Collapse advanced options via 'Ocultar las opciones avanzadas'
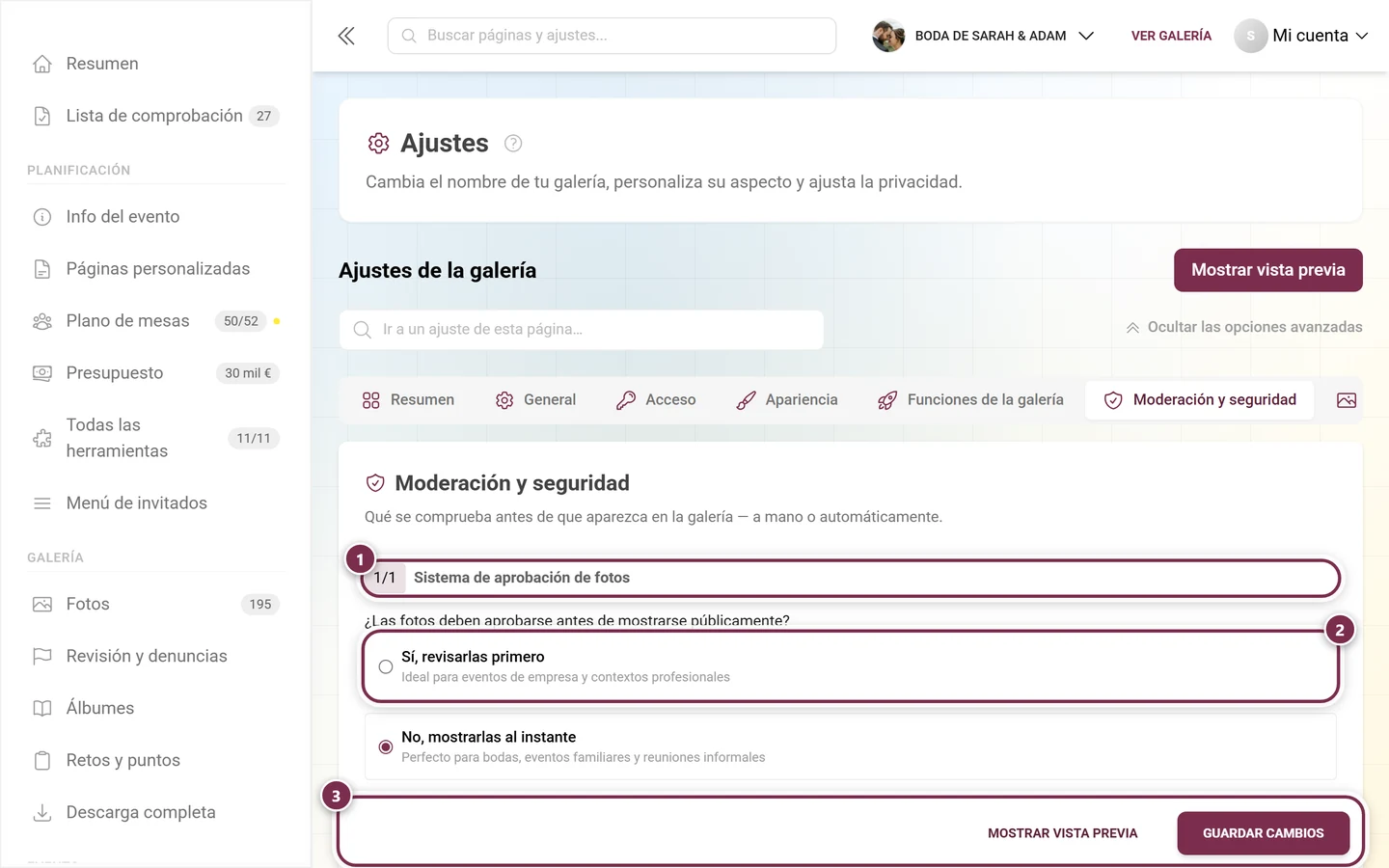Image resolution: width=1389 pixels, height=868 pixels. (1244, 327)
